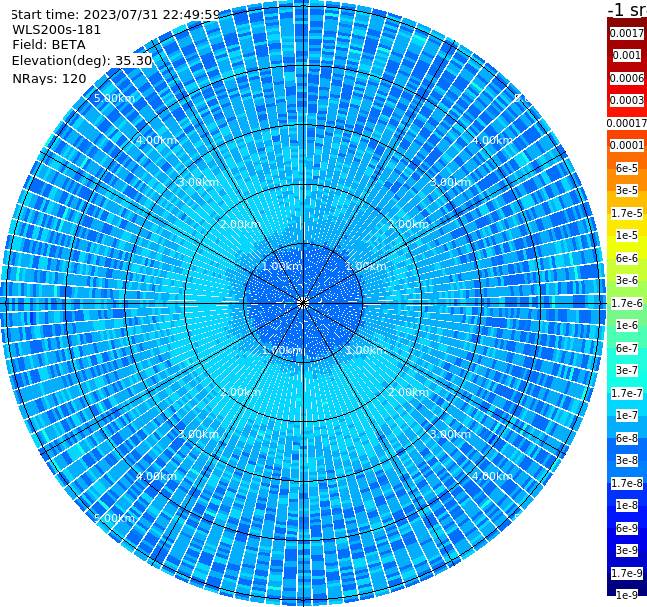
Task: Click the 0.001 colorbar tick label
Action: click(x=627, y=55)
